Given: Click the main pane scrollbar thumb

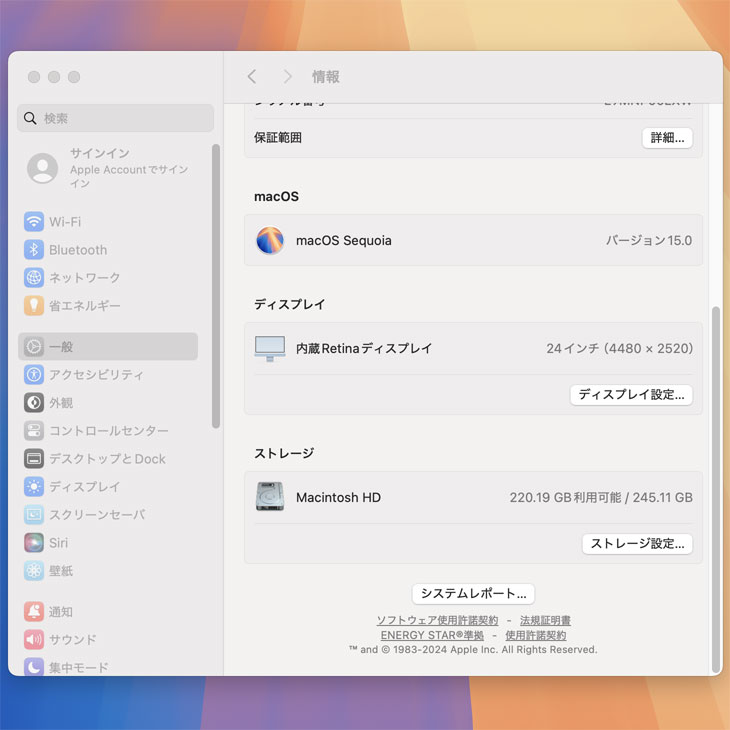Looking at the screenshot, I should tap(716, 489).
